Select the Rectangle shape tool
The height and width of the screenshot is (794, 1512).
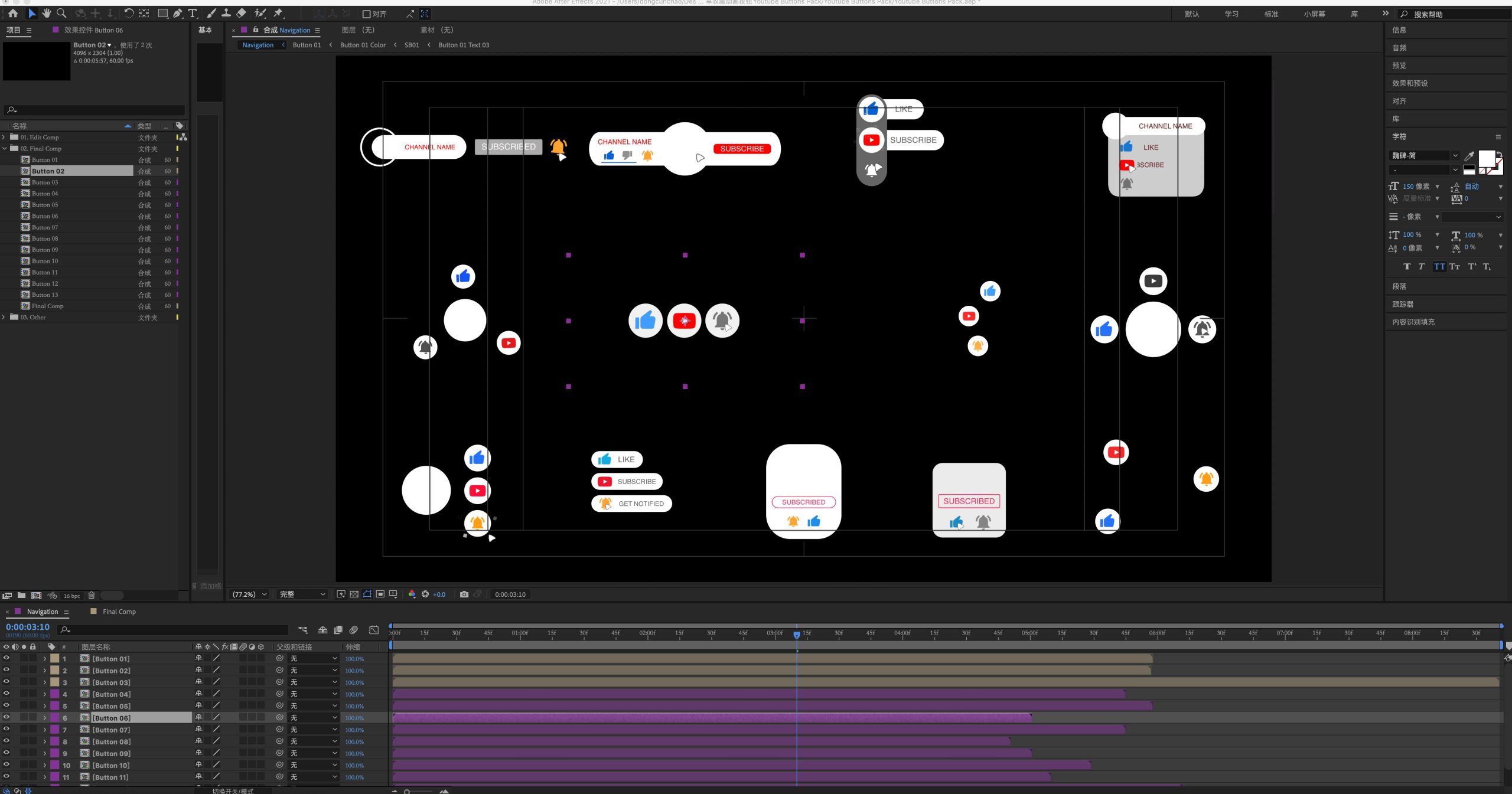pyautogui.click(x=162, y=13)
